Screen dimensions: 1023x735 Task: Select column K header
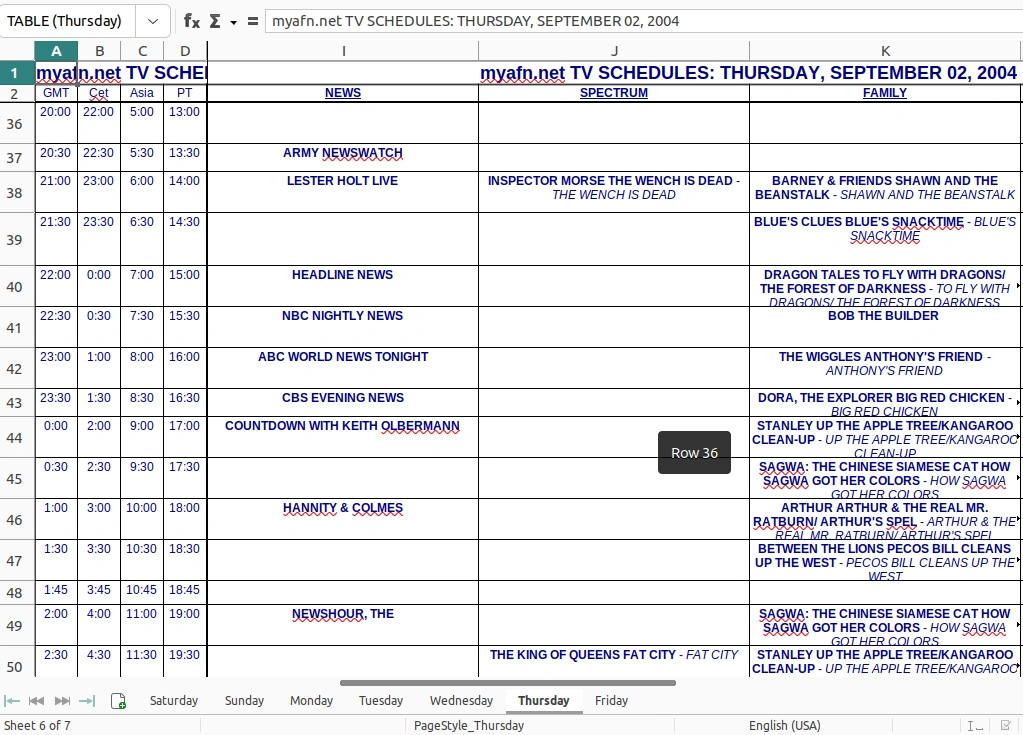885,51
